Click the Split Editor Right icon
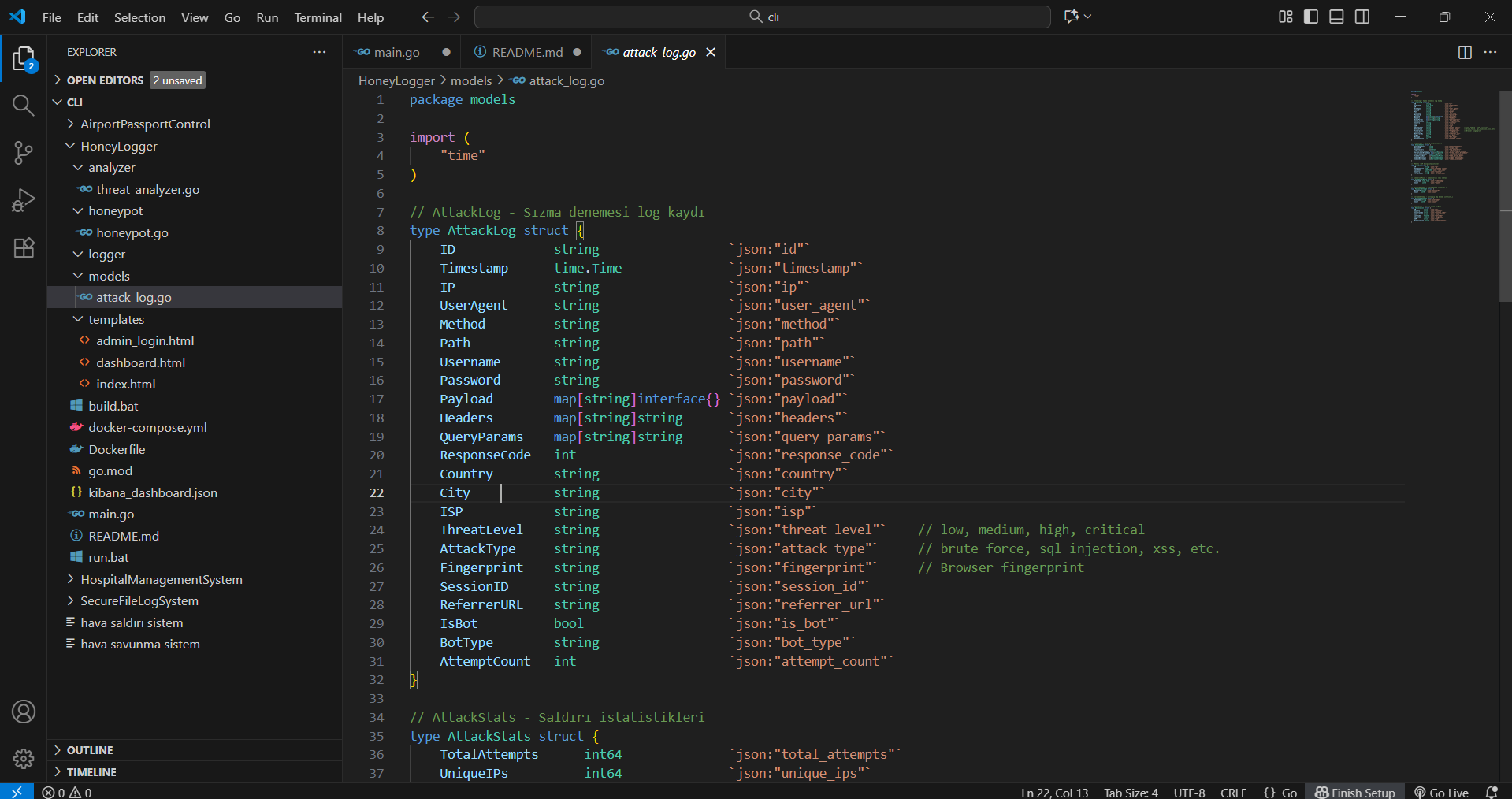 click(1465, 52)
